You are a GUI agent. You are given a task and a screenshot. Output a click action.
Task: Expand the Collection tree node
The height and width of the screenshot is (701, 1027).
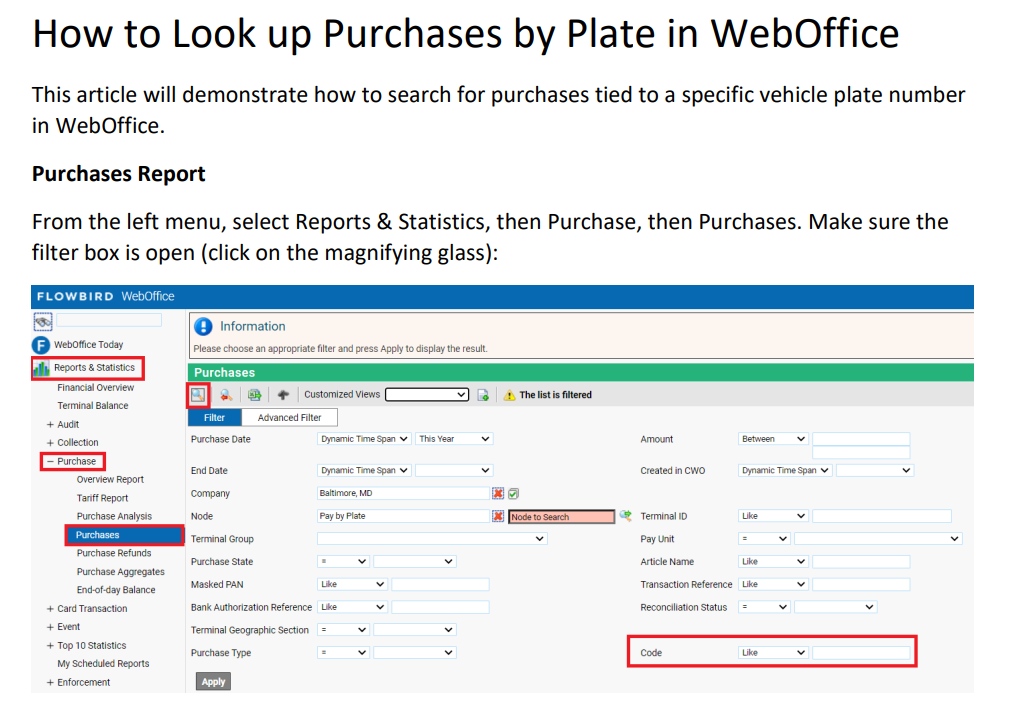tap(50, 443)
